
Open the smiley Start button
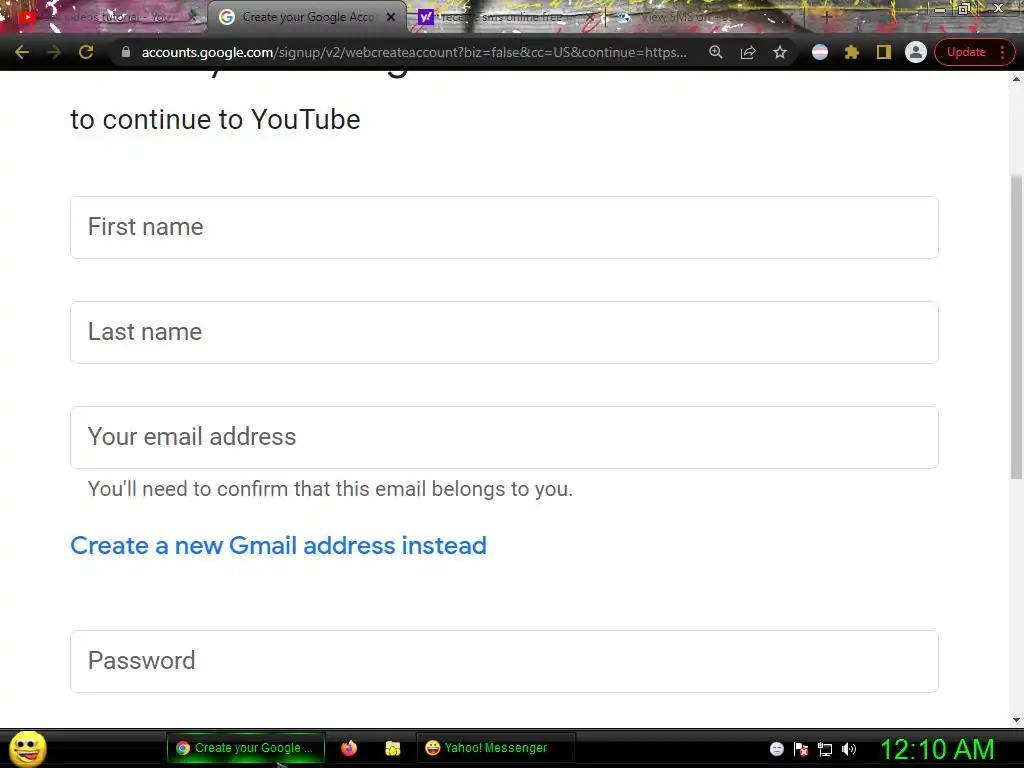(28, 748)
